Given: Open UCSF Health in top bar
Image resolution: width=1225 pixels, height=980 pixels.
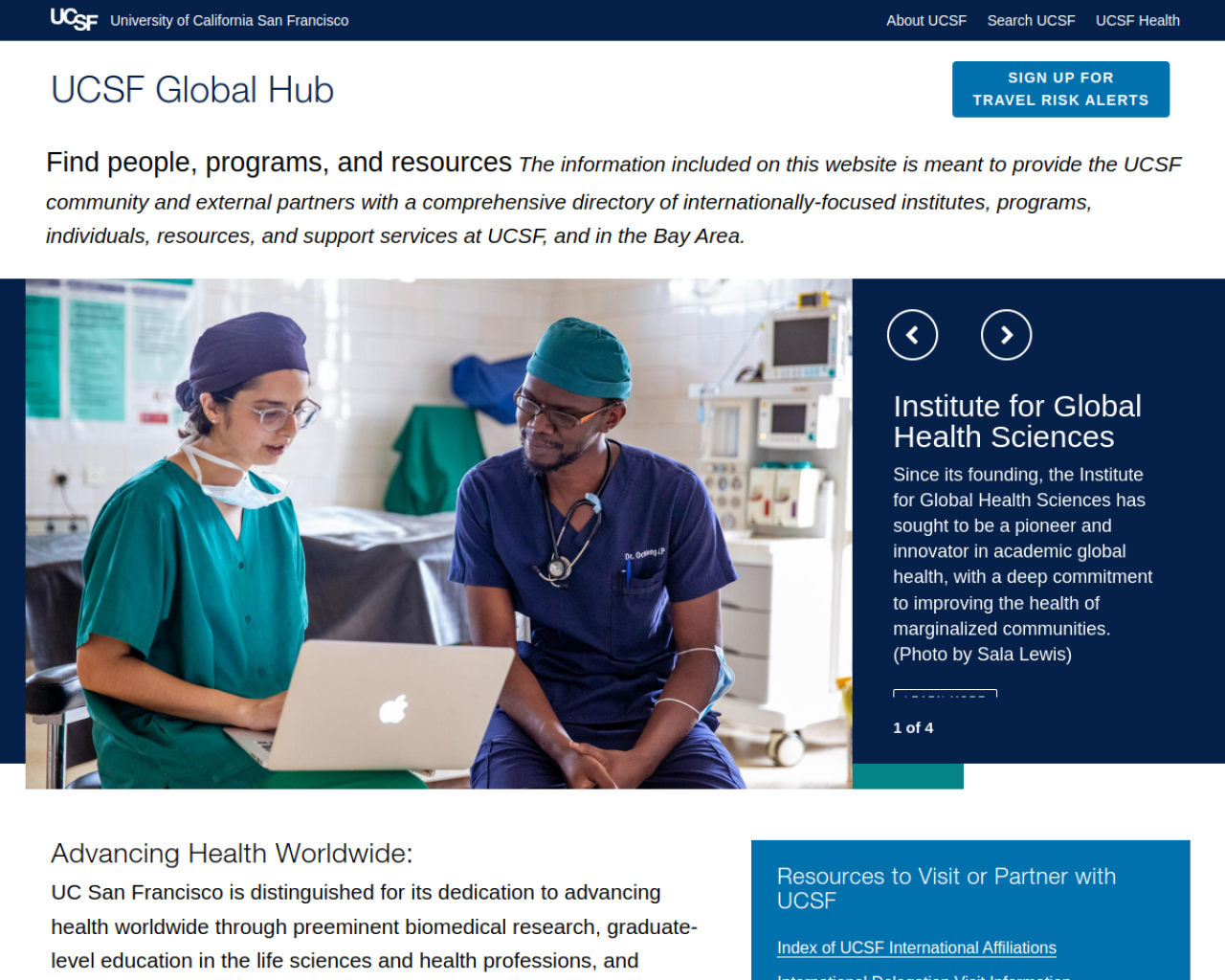Looking at the screenshot, I should [x=1137, y=20].
